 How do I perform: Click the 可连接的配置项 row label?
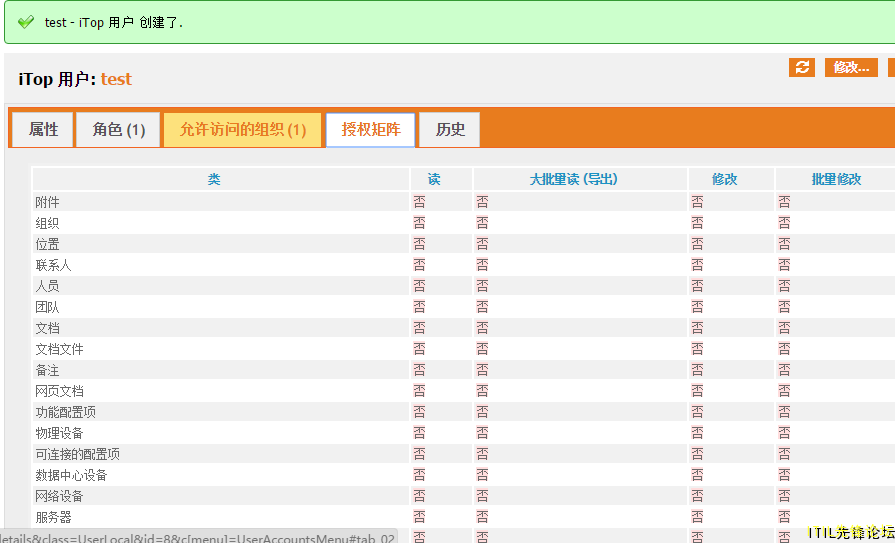point(78,454)
